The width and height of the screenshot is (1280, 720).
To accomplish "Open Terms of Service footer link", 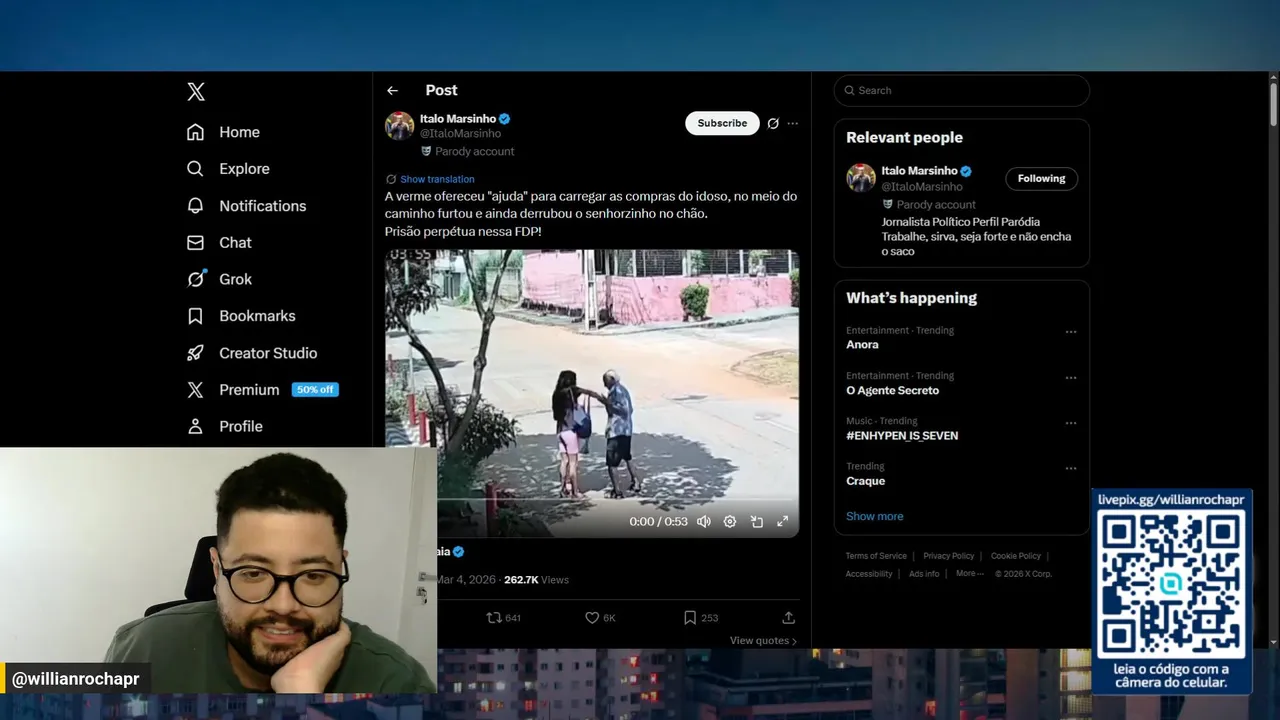I will coord(876,556).
